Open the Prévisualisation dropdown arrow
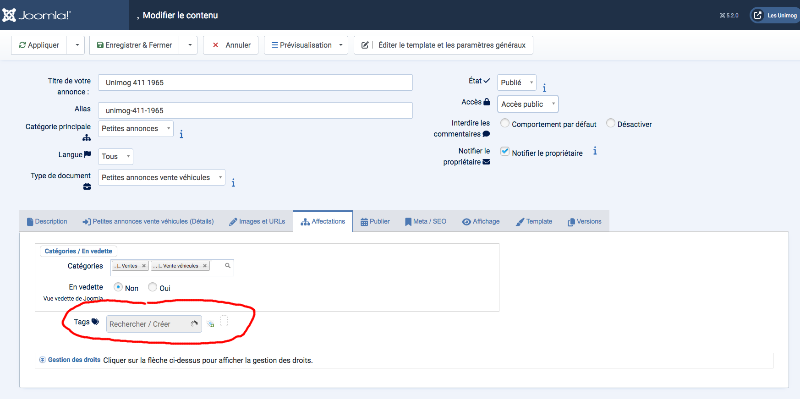This screenshot has height=399, width=800. 340,45
